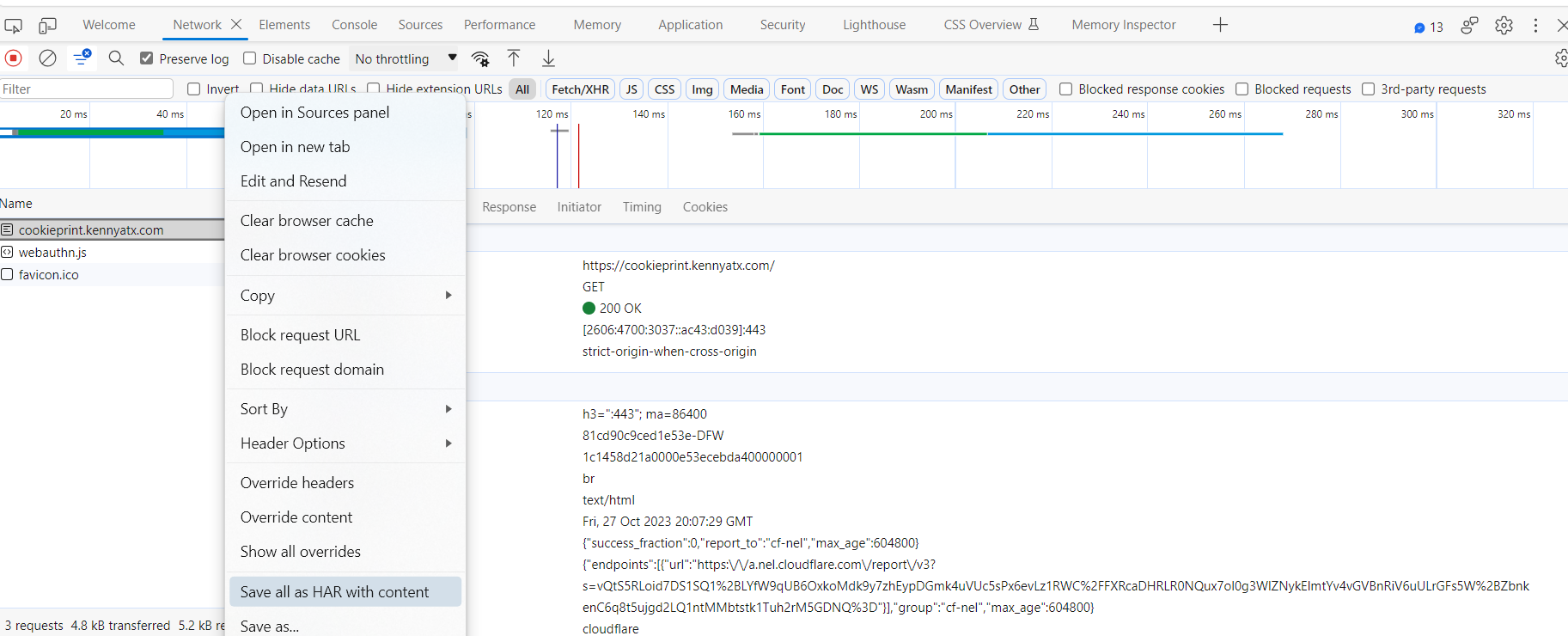This screenshot has width=1568, height=636.
Task: Check the Blocked requests checkbox
Action: coord(1242,89)
